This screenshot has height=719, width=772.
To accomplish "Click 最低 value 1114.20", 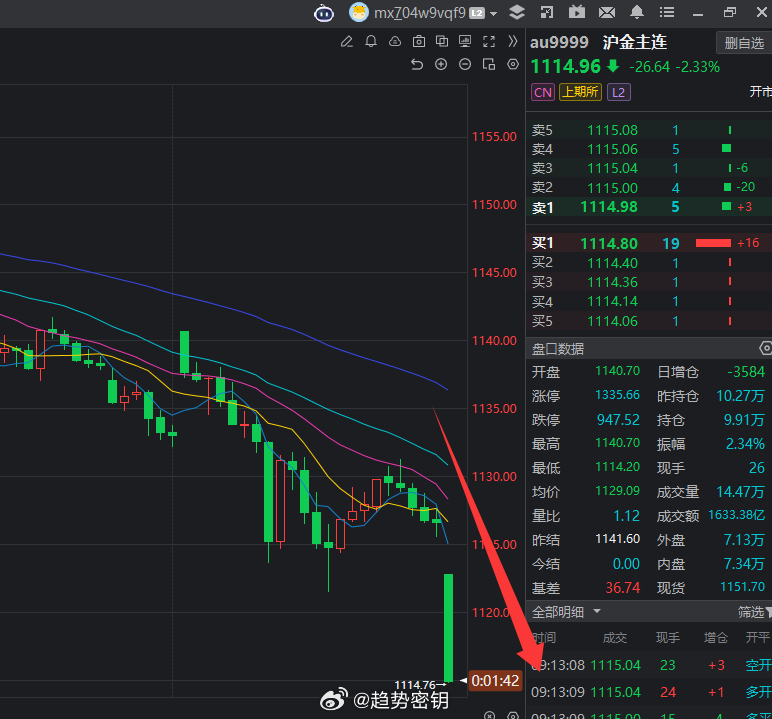I will [x=617, y=467].
